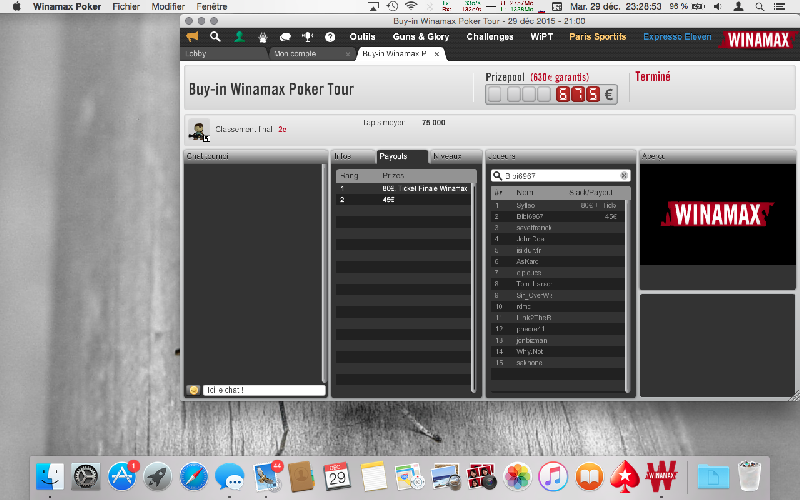Click the megaphone announcements icon
Screen dimensions: 800x500
pyautogui.click(x=191, y=37)
